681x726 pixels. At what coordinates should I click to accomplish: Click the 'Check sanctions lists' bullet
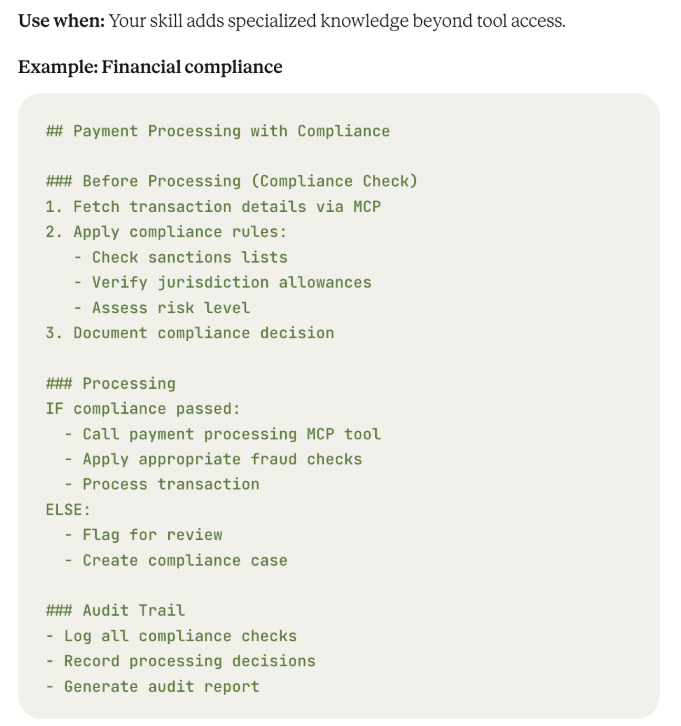181,257
